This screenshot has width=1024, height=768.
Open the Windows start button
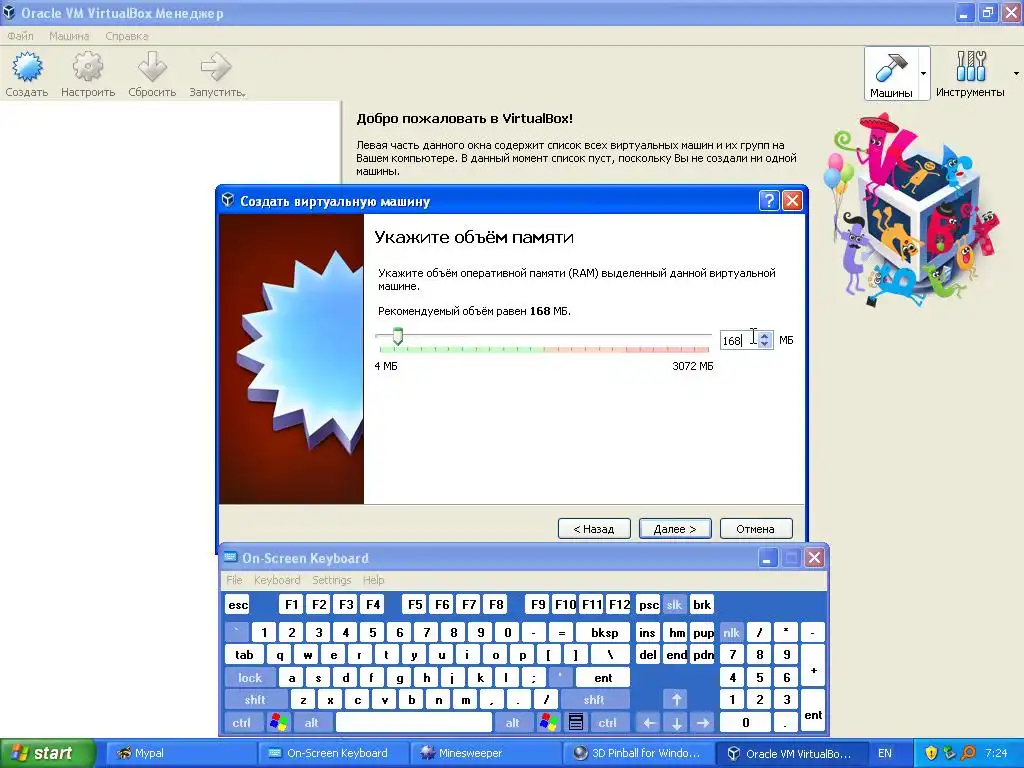(46, 754)
